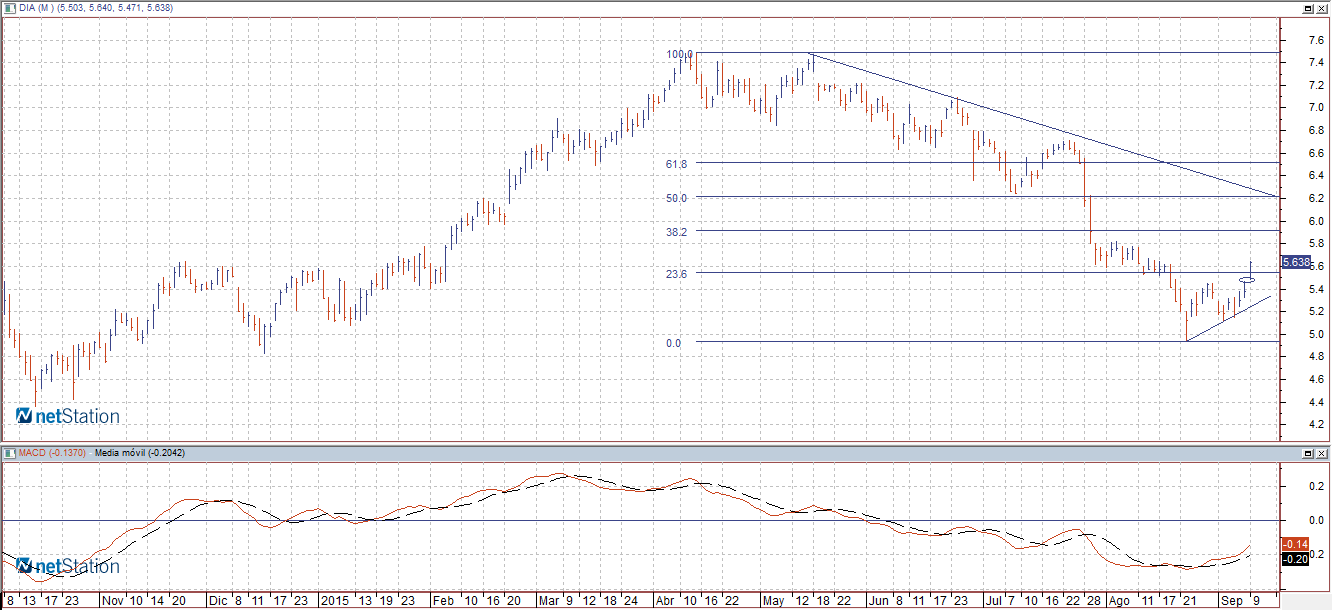Click the DIA chart panel icon
Image resolution: width=1332 pixels, height=610 pixels.
click(9, 7)
